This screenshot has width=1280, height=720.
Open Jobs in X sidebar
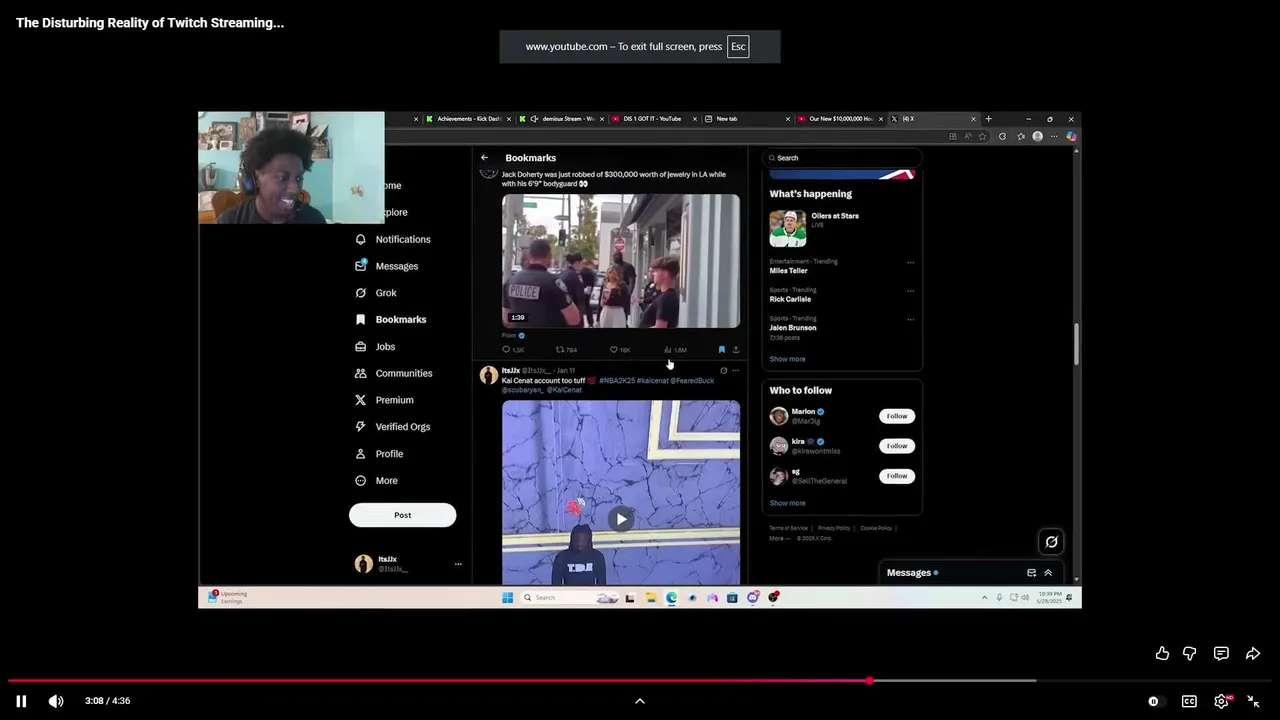coord(375,346)
